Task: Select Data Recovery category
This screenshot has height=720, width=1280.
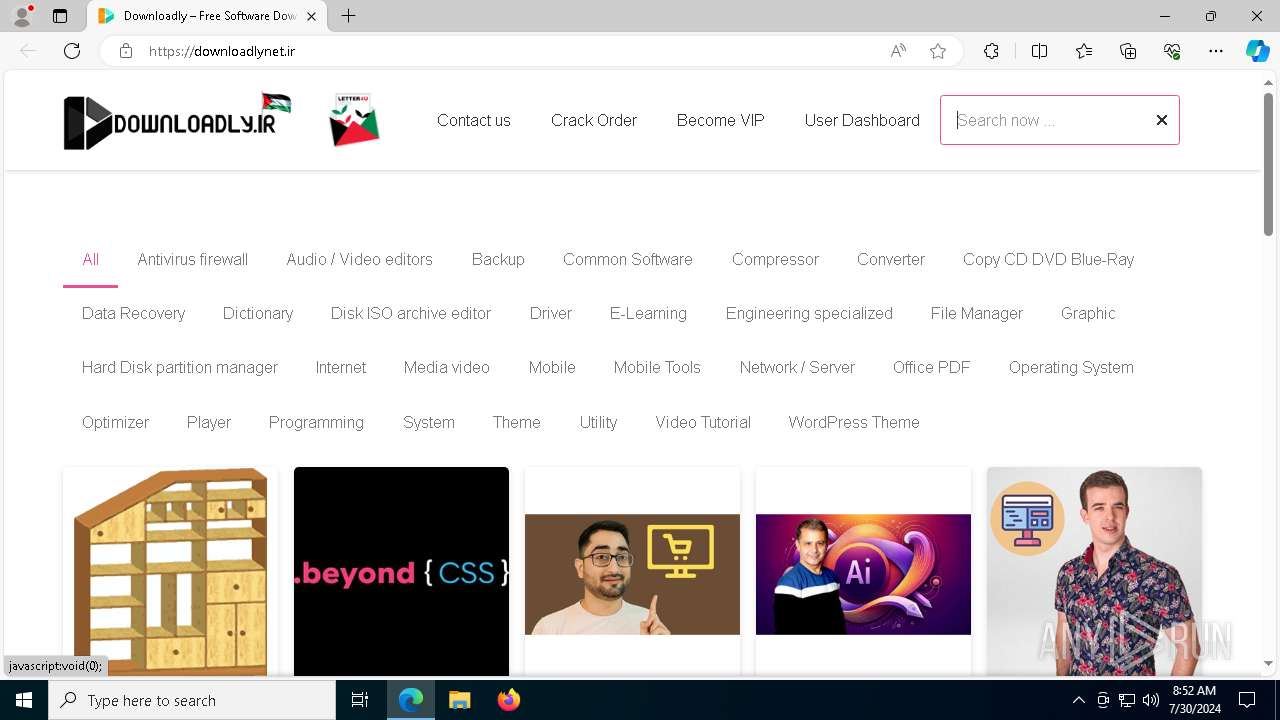Action: click(x=133, y=313)
